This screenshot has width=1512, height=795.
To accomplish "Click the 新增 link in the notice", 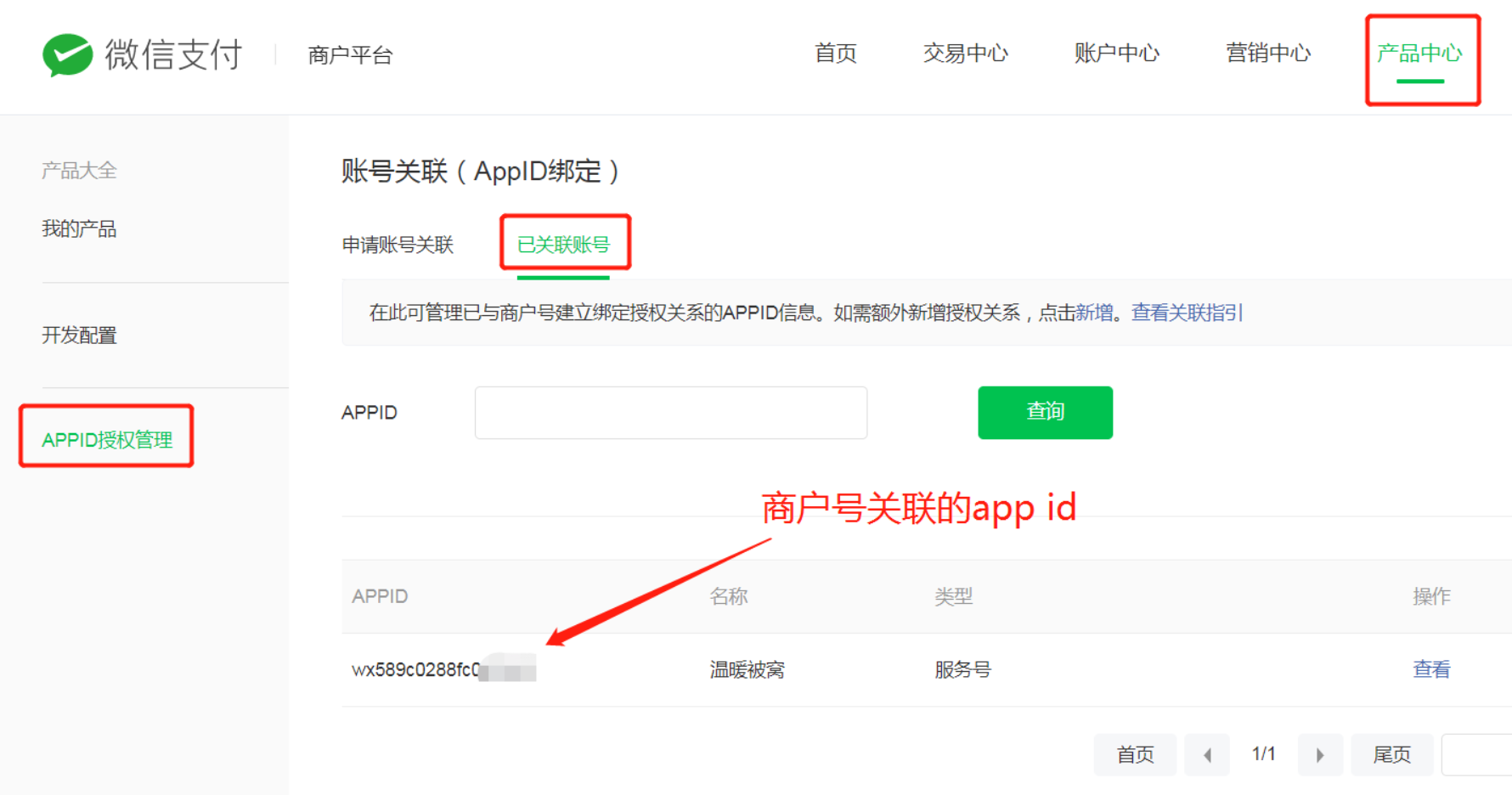I will (x=1094, y=313).
